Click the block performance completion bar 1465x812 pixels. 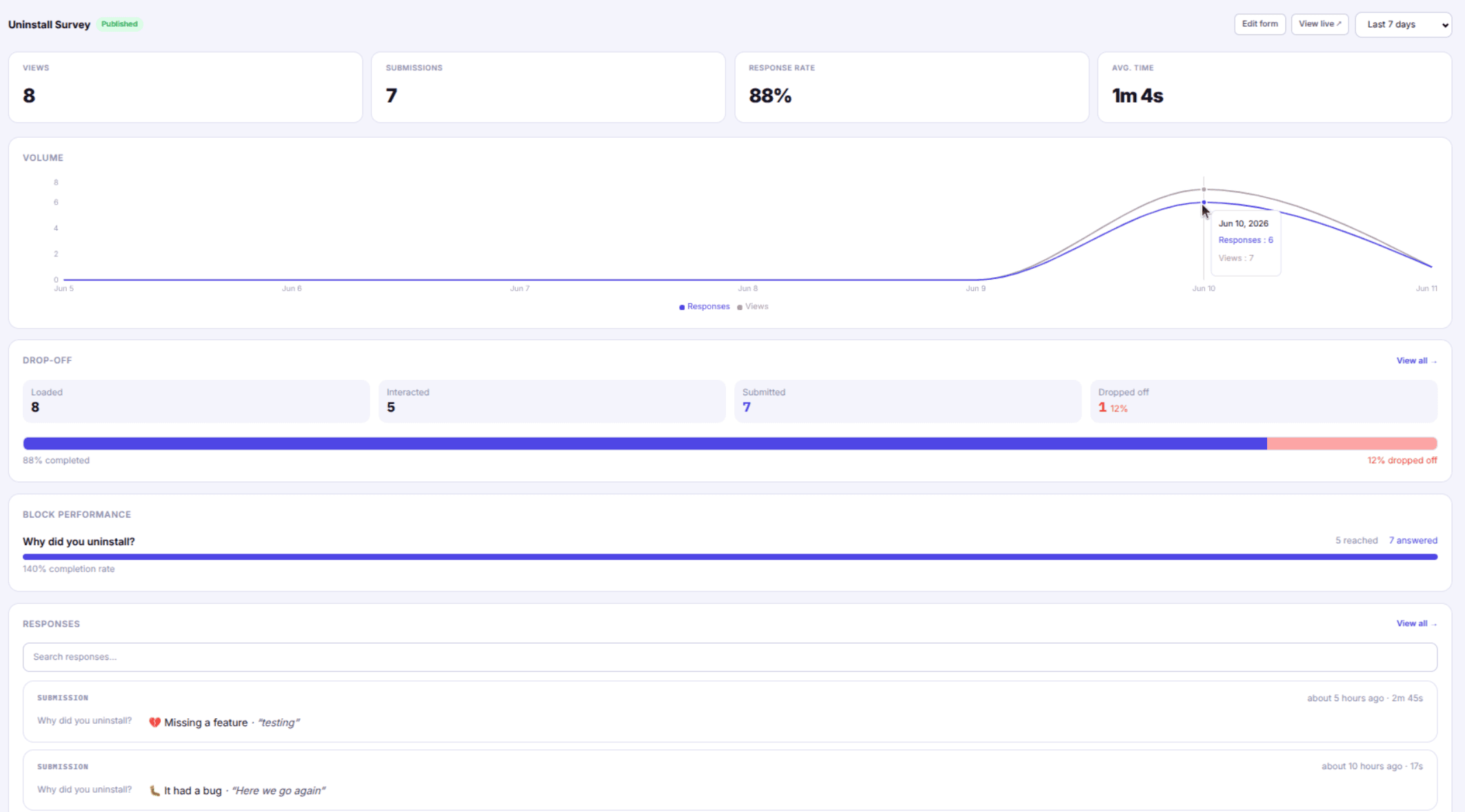[x=730, y=557]
